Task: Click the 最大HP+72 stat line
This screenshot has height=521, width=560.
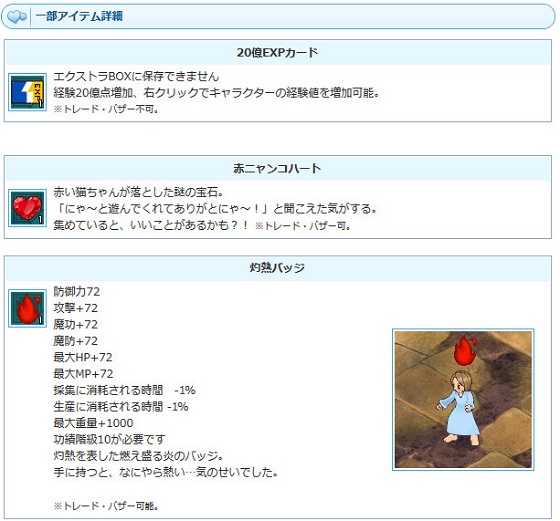Action: coord(83,357)
